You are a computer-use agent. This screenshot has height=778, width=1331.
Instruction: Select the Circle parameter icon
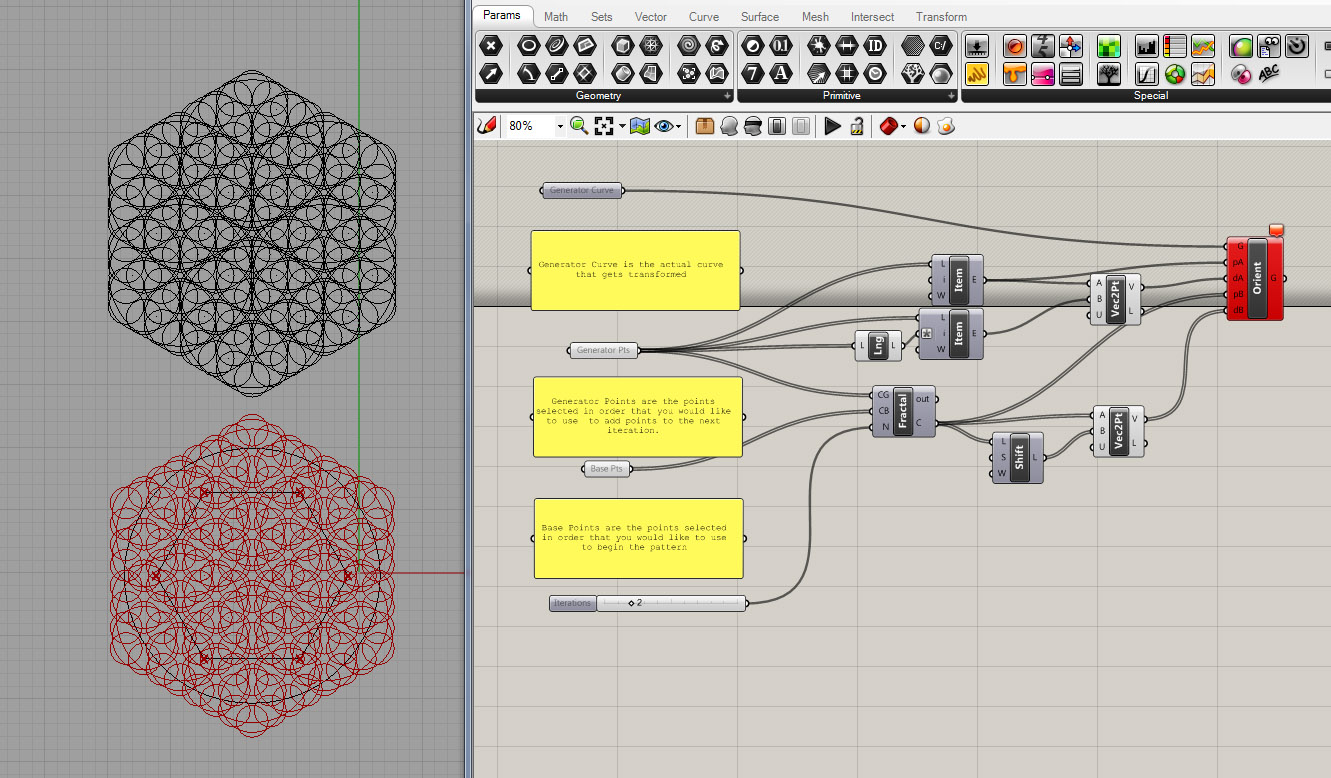pyautogui.click(x=528, y=45)
